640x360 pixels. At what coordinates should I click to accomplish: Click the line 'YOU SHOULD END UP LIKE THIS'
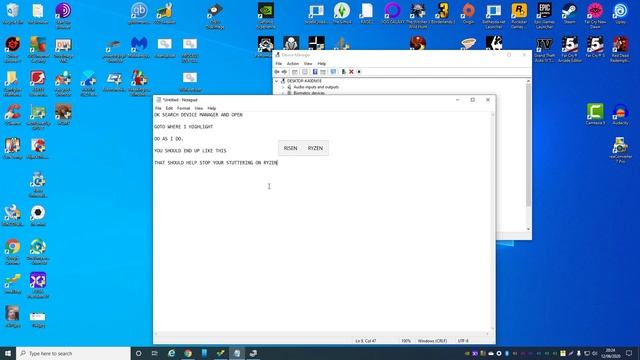click(x=190, y=151)
